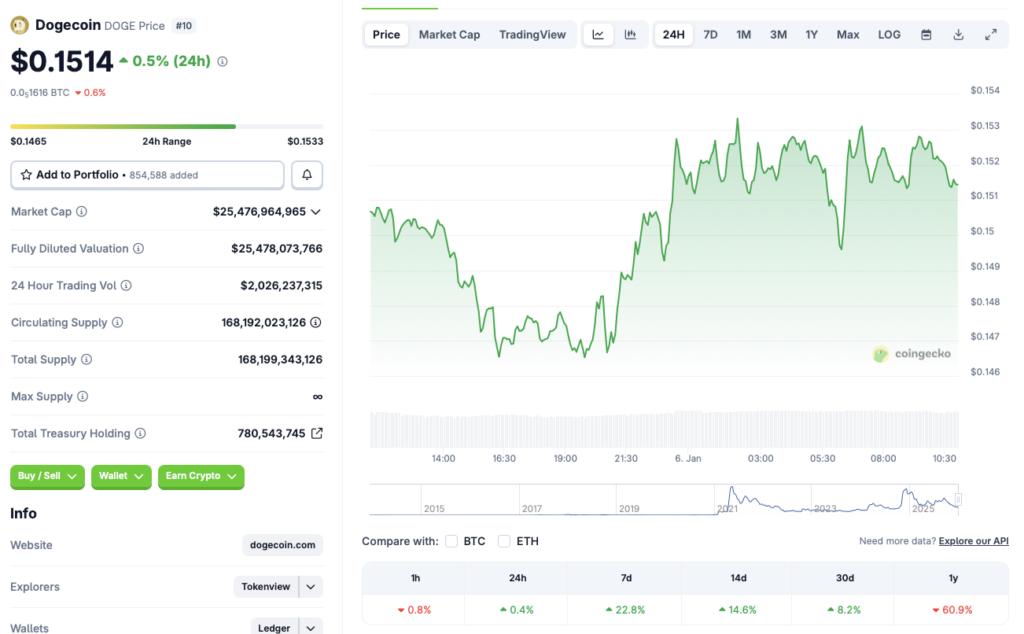Switch to the TradingView tab

tap(532, 33)
